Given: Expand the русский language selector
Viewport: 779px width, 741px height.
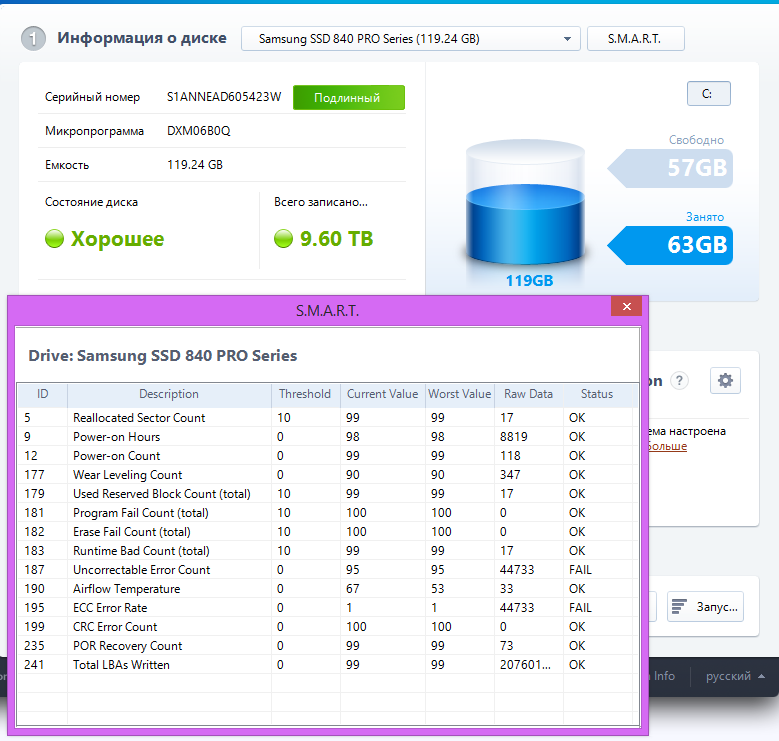Looking at the screenshot, I should pyautogui.click(x=735, y=676).
